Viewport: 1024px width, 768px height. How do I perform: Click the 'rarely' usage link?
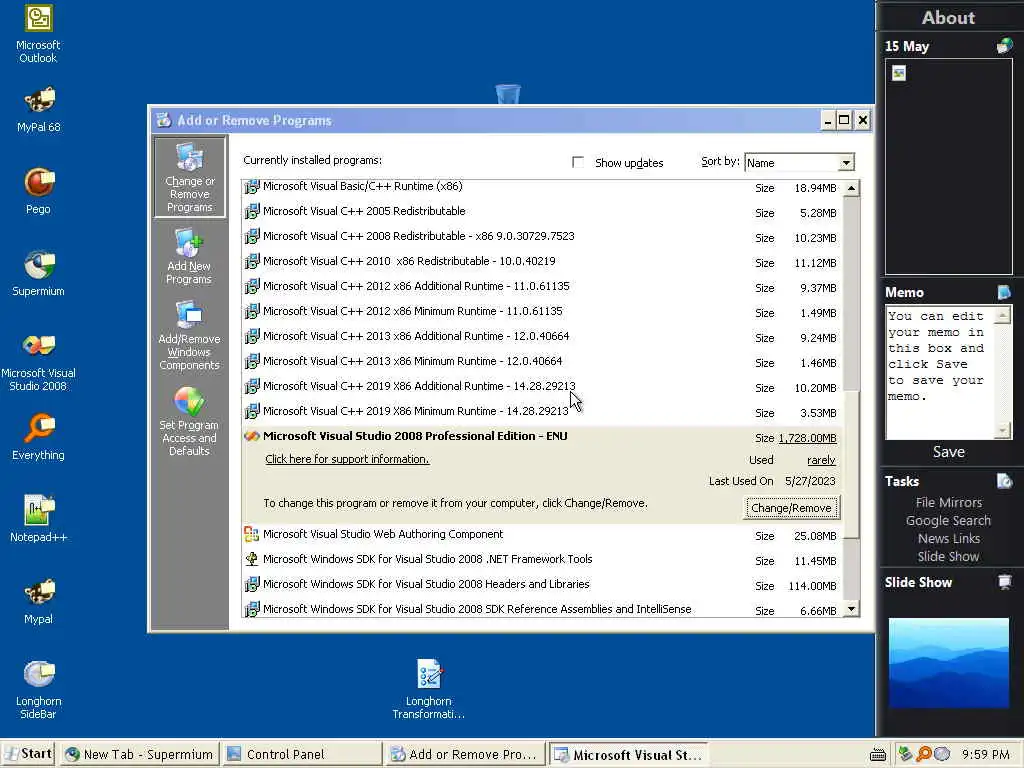821,460
